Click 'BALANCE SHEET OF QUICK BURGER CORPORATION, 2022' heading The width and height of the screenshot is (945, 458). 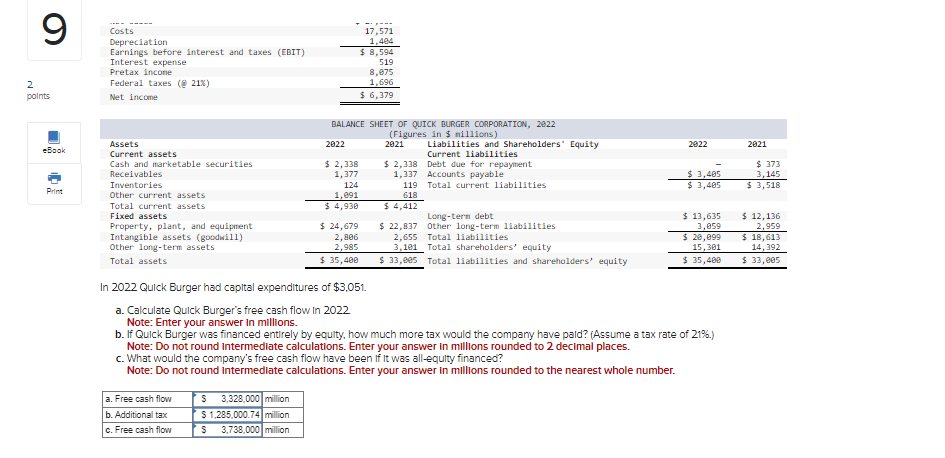tap(444, 124)
